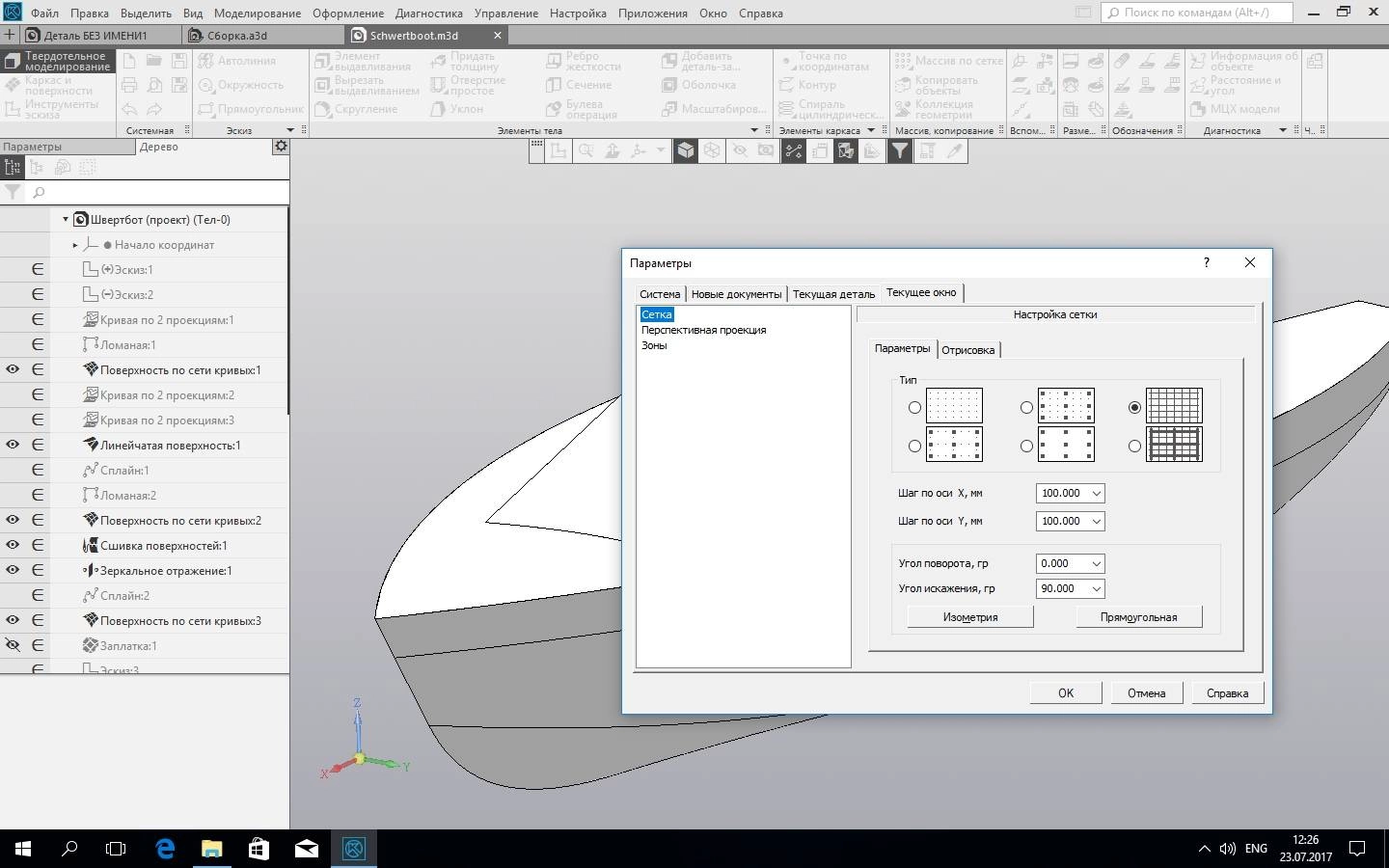This screenshot has height=868, width=1389.
Task: Select the thick-lined grid type radio
Action: coord(1134,447)
